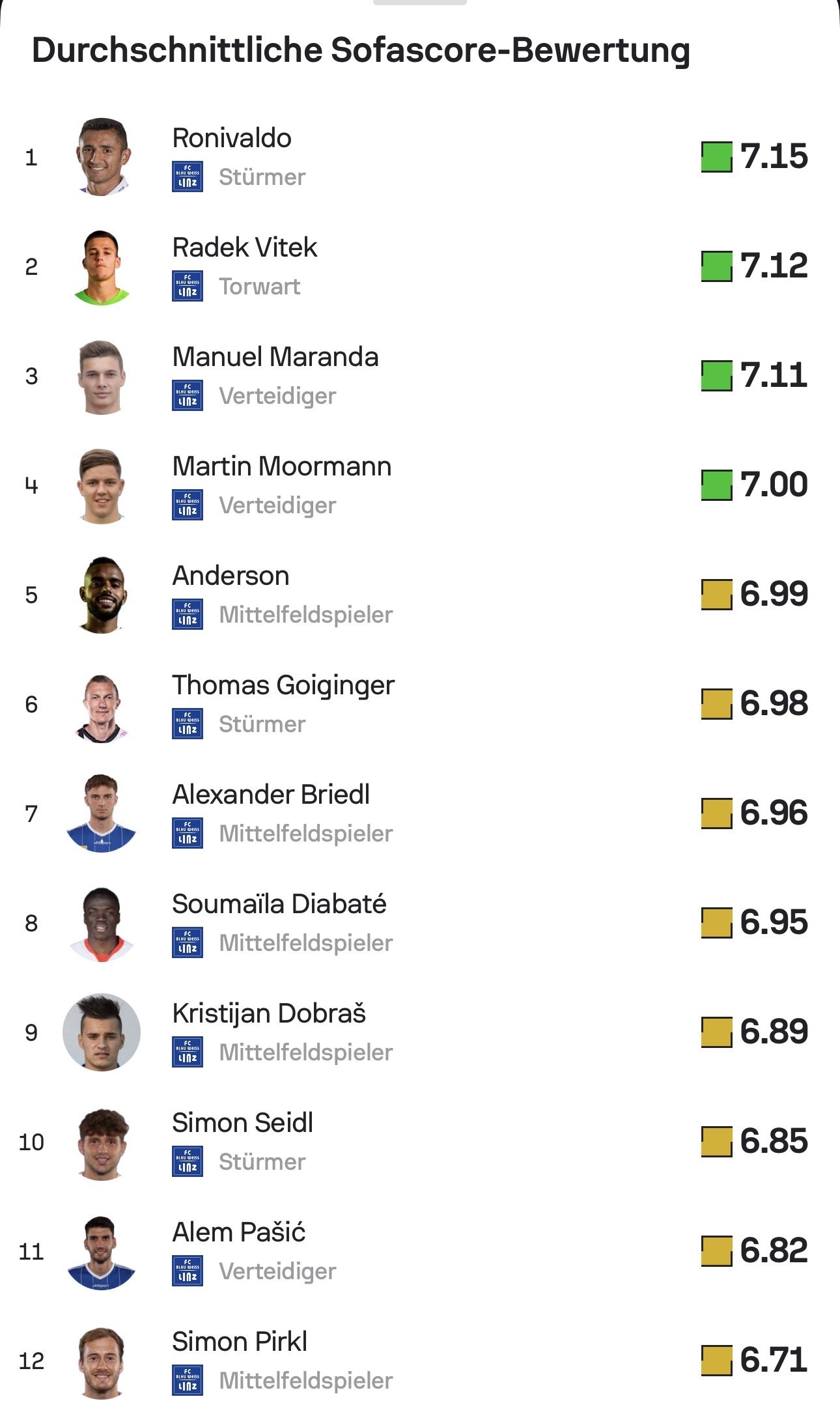Tap the green swatch next to 7.15
Viewport: 840px width, 1401px height.
click(x=717, y=157)
